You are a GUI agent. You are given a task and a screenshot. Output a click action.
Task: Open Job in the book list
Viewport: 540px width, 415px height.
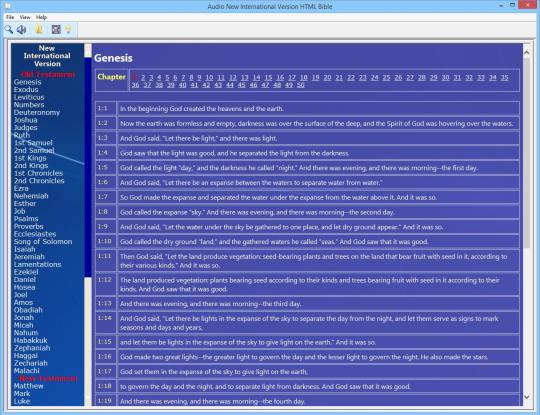20,211
